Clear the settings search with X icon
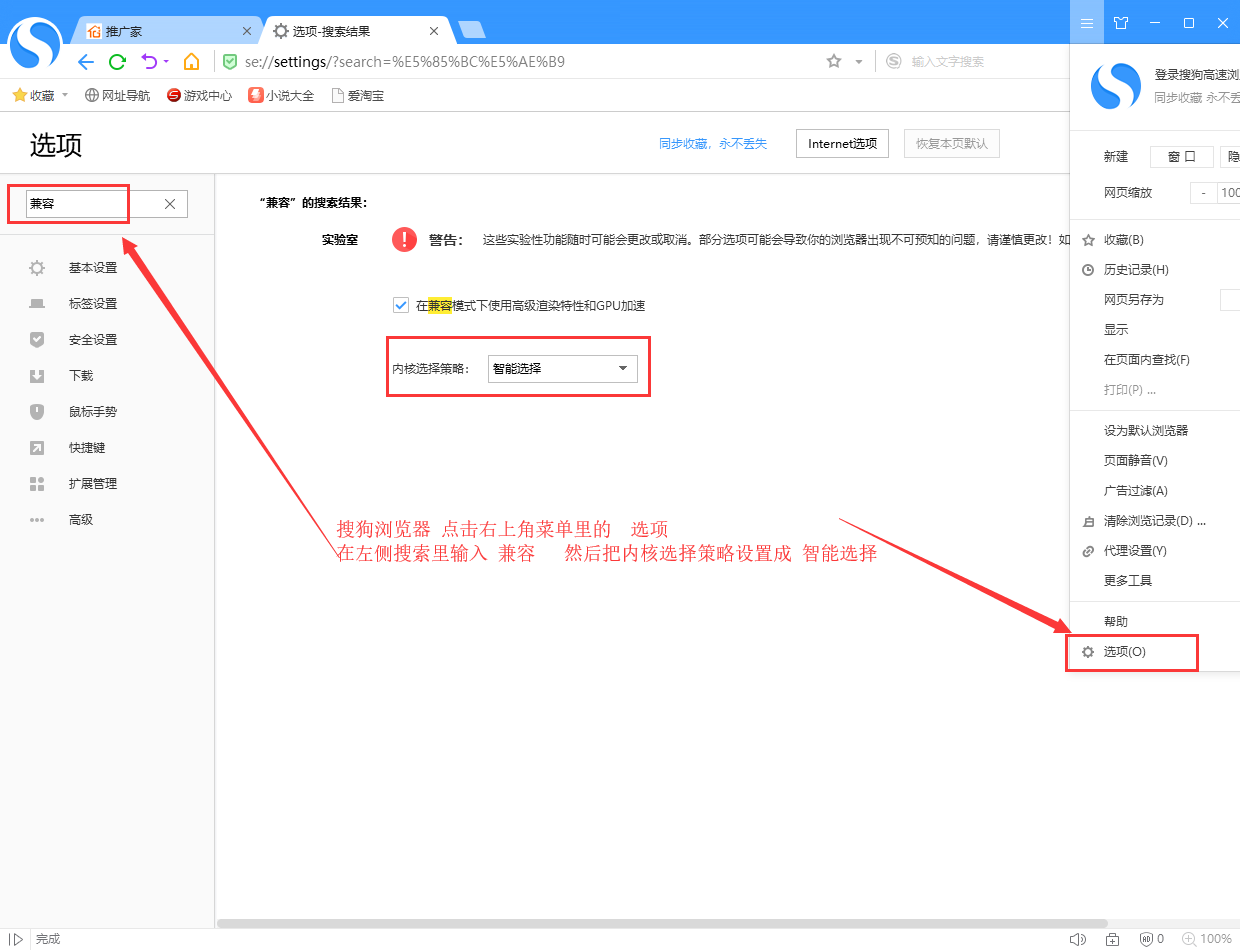Screen dimensions: 1240x950 (170, 204)
